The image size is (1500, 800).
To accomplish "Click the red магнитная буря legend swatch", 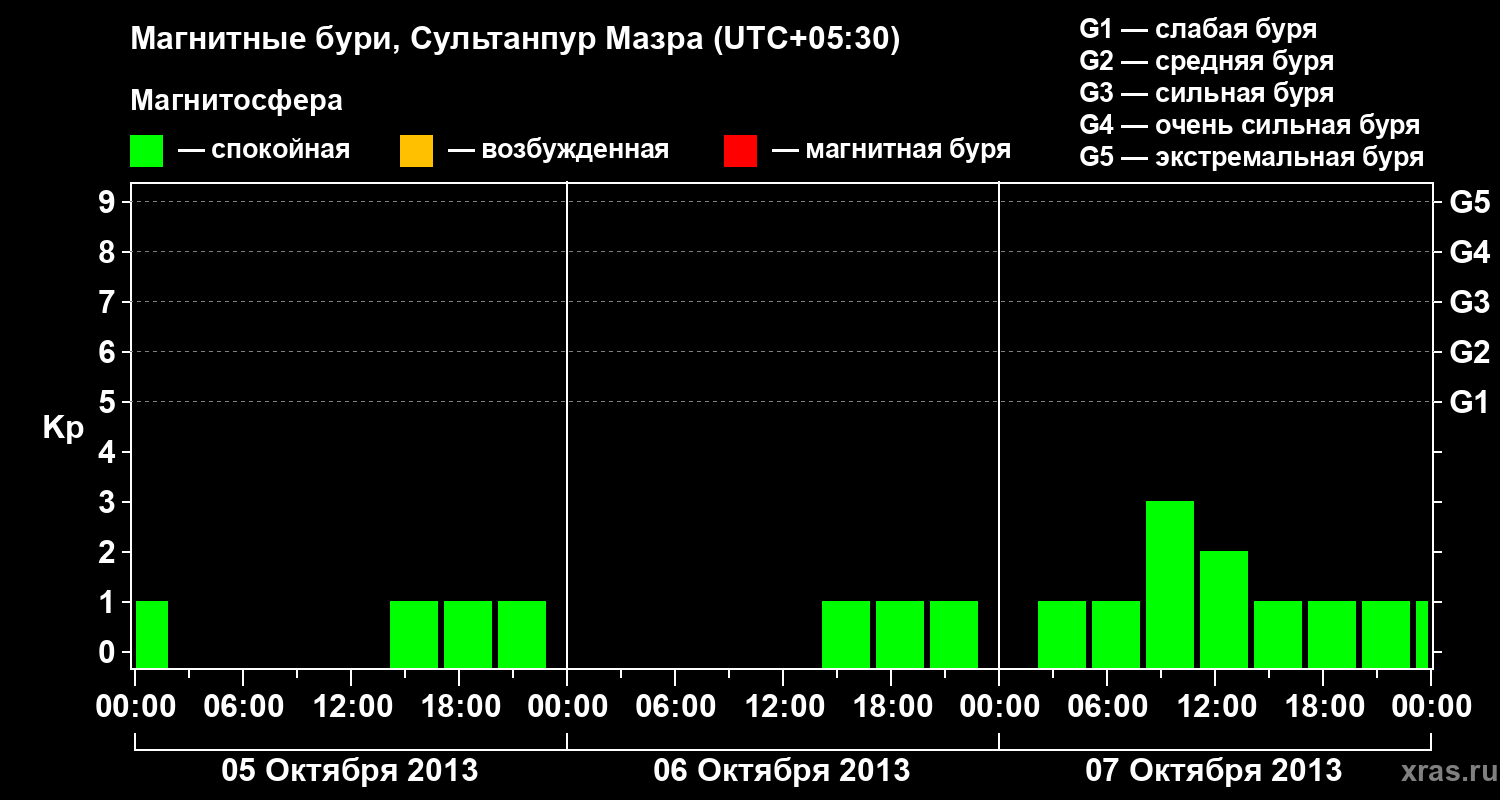I will click(x=740, y=151).
